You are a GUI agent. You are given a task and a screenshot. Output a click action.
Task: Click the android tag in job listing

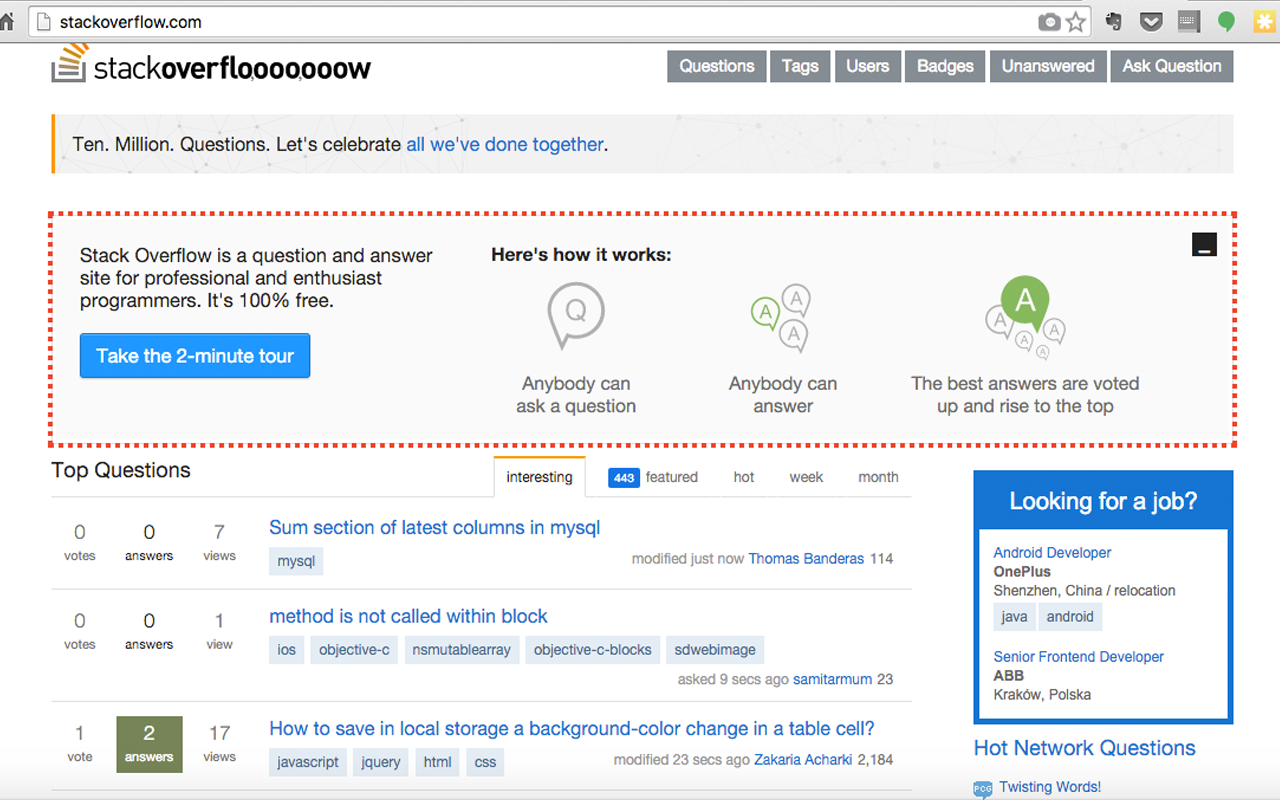click(1070, 617)
